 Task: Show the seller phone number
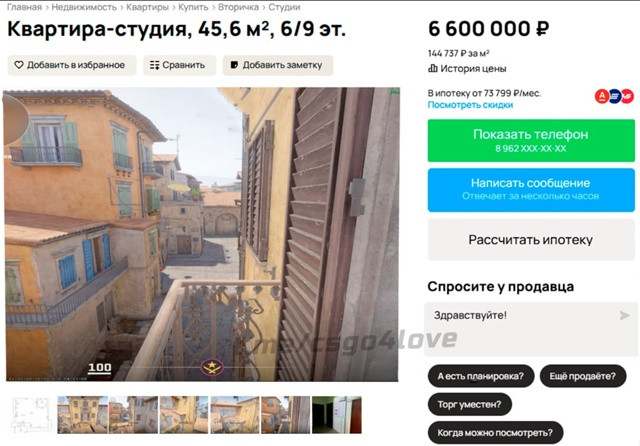(x=531, y=140)
